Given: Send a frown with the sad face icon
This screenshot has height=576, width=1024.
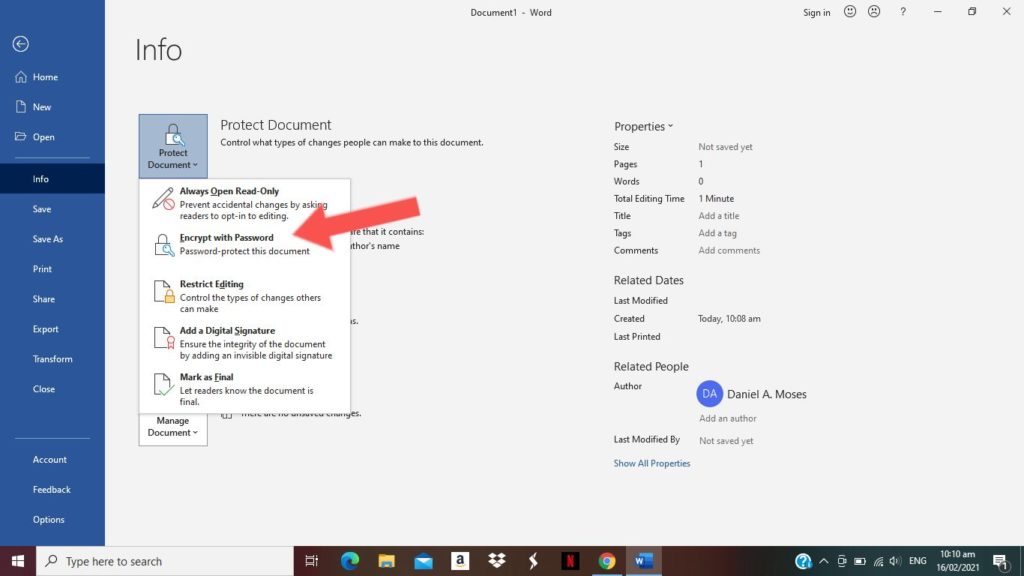Looking at the screenshot, I should pos(874,12).
